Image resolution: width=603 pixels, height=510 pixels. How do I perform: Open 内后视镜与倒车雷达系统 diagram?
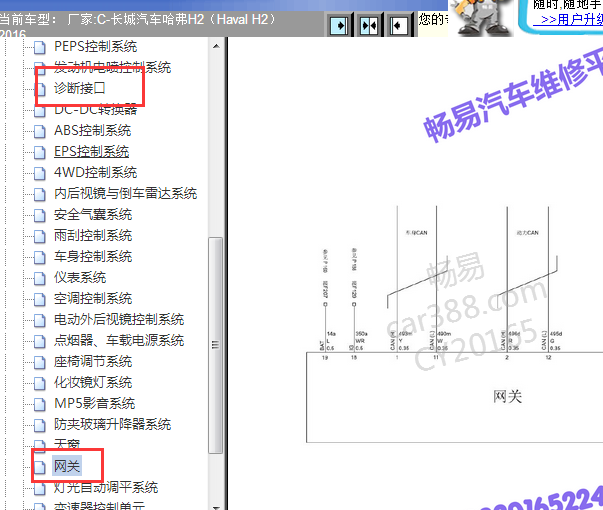(x=125, y=193)
